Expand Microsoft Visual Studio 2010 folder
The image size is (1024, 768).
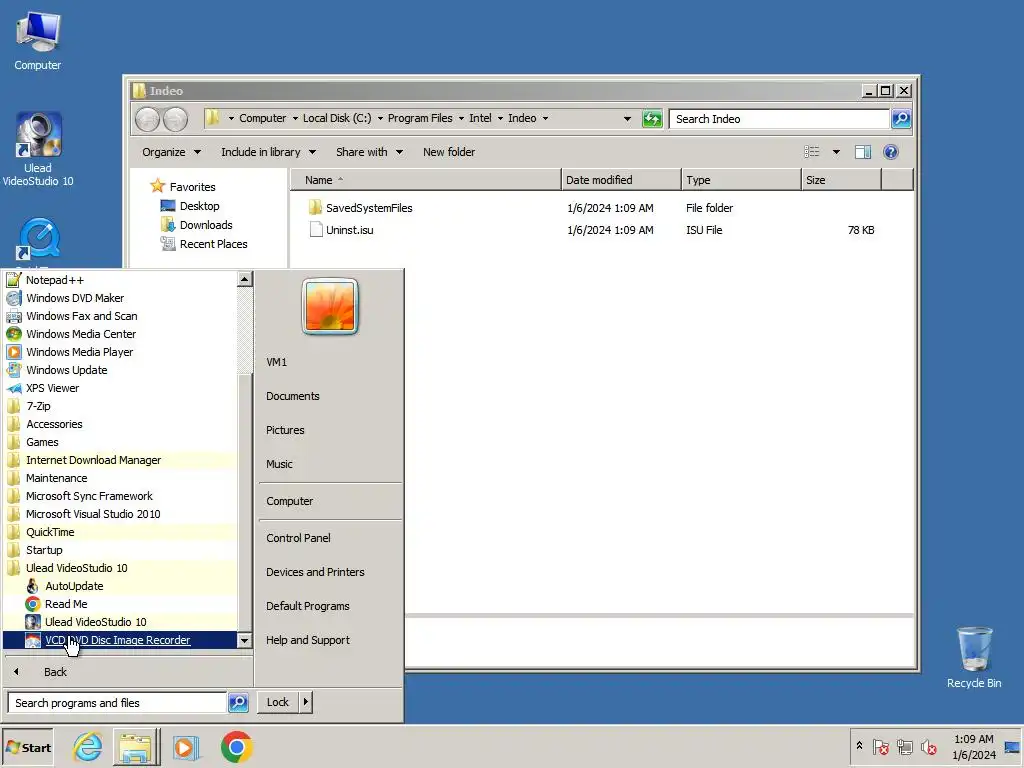(x=120, y=514)
